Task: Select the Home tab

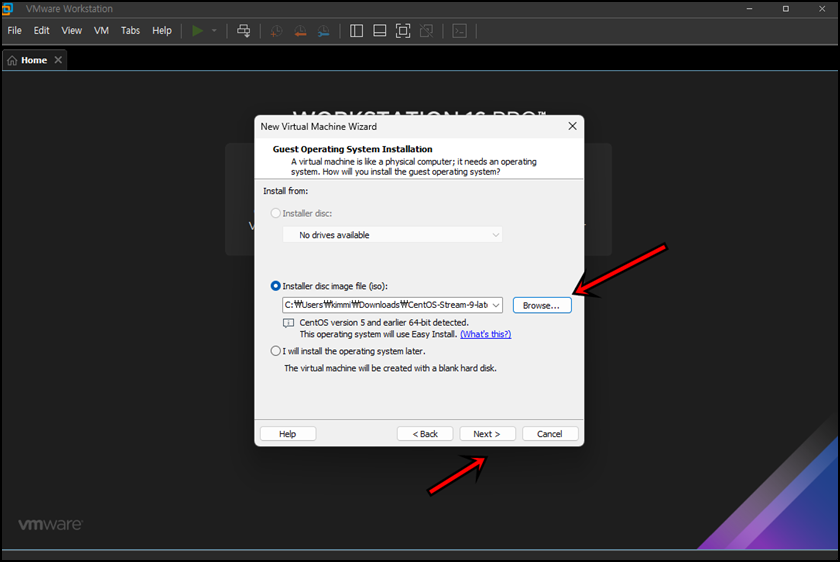Action: (x=35, y=61)
